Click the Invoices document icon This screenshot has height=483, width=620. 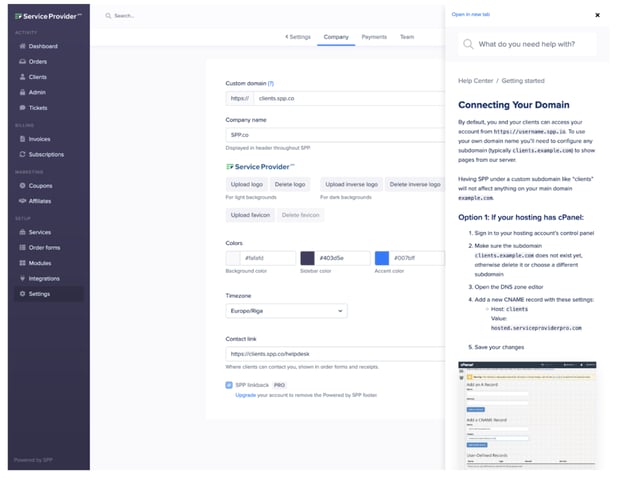[x=23, y=139]
